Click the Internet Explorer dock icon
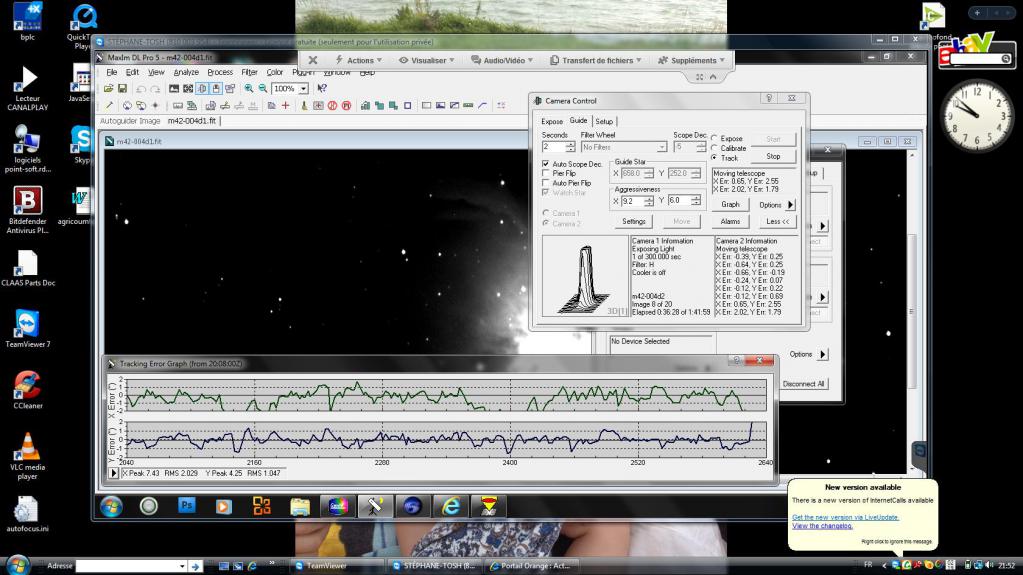 [450, 506]
